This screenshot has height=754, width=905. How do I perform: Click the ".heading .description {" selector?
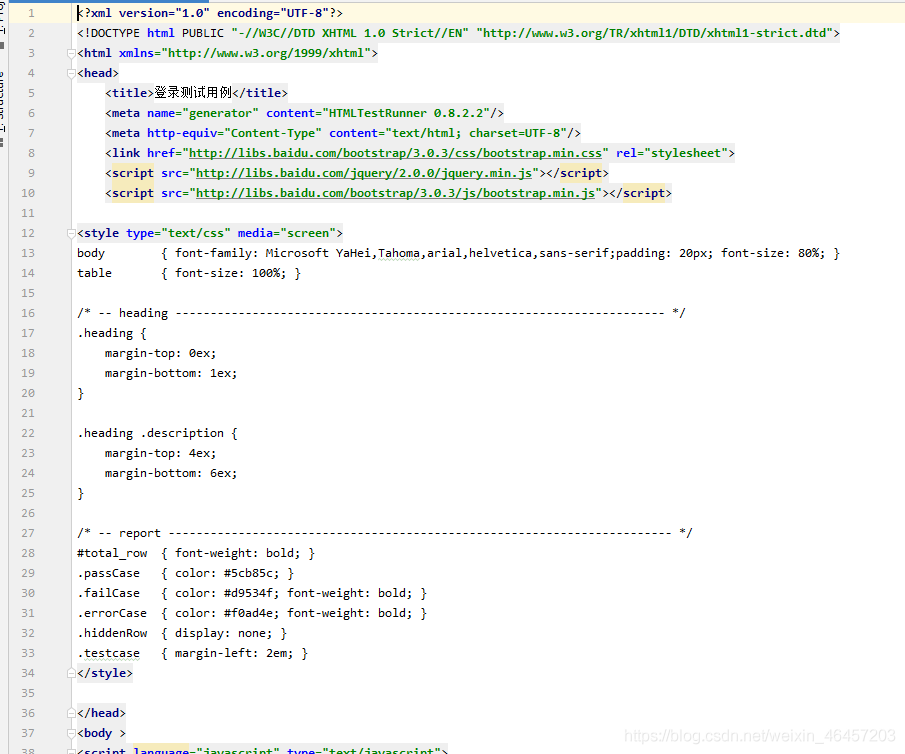(x=158, y=434)
